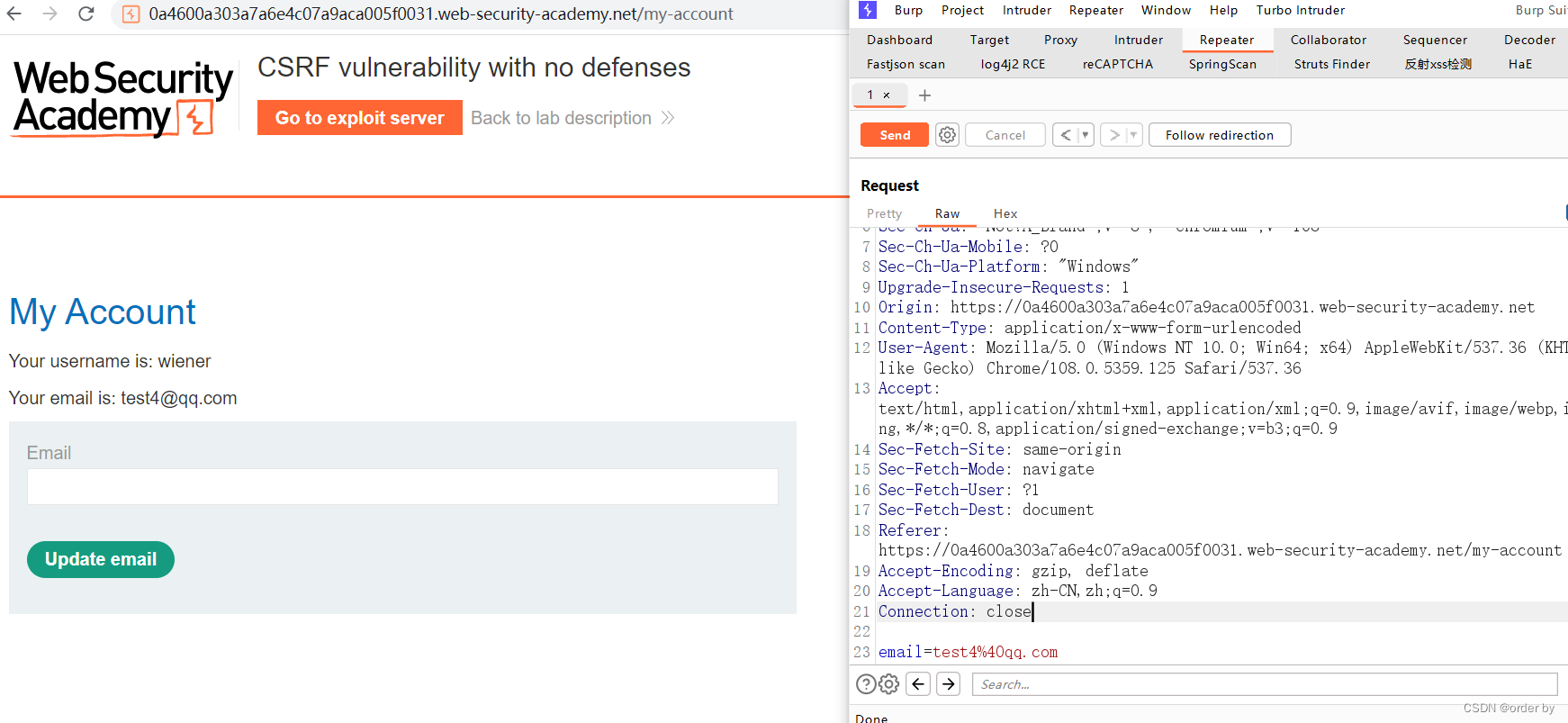Switch request view to Pretty
This screenshot has height=723, width=1568.
point(884,213)
